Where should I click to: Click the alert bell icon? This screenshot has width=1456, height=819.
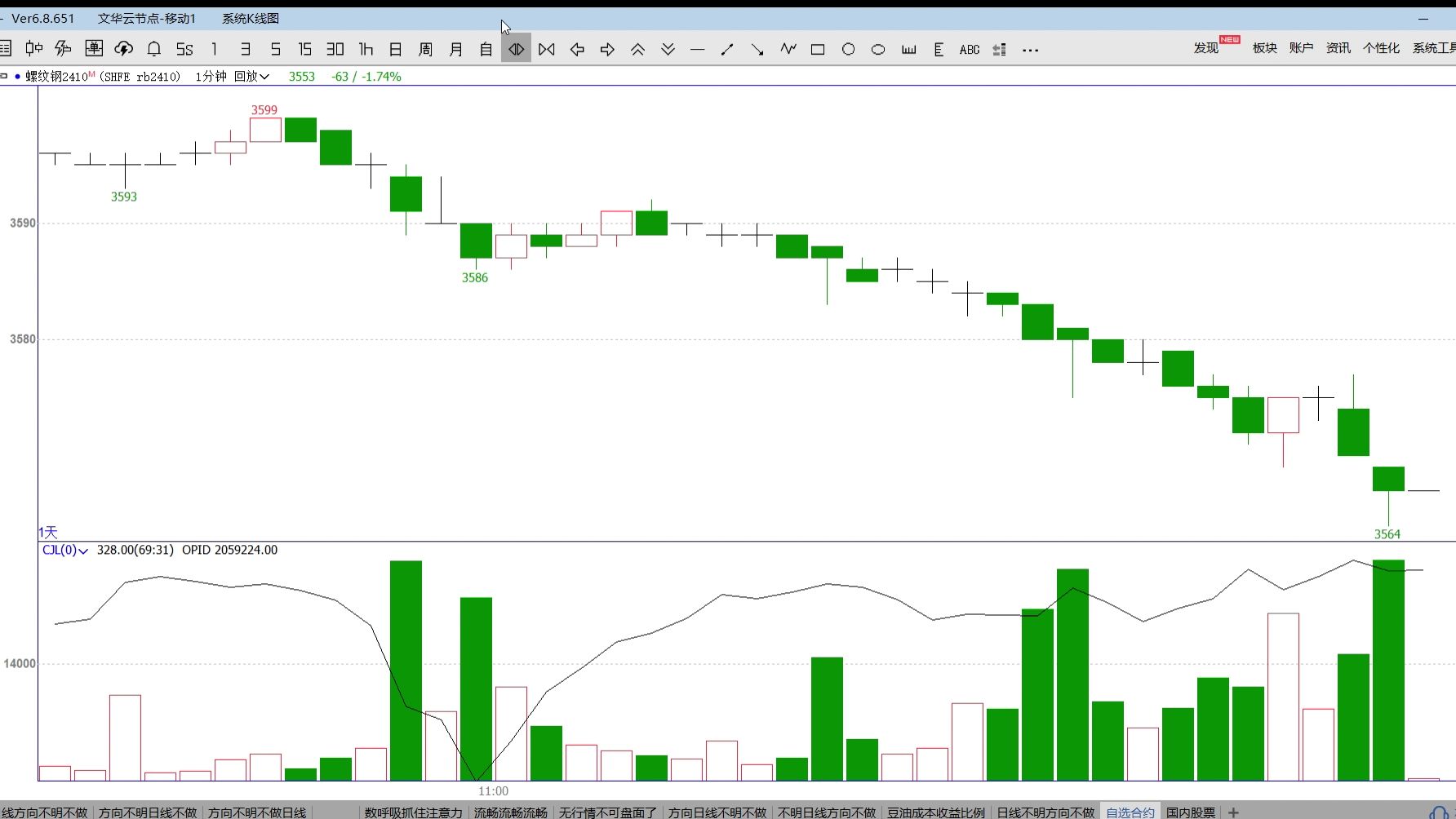click(153, 50)
